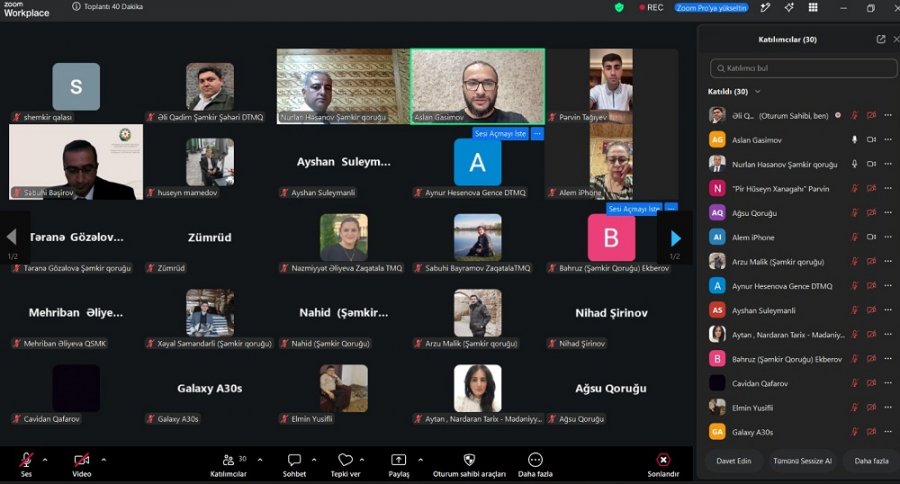The image size is (900, 484).
Task: Expand video options arrow next to Video
Action: [104, 460]
